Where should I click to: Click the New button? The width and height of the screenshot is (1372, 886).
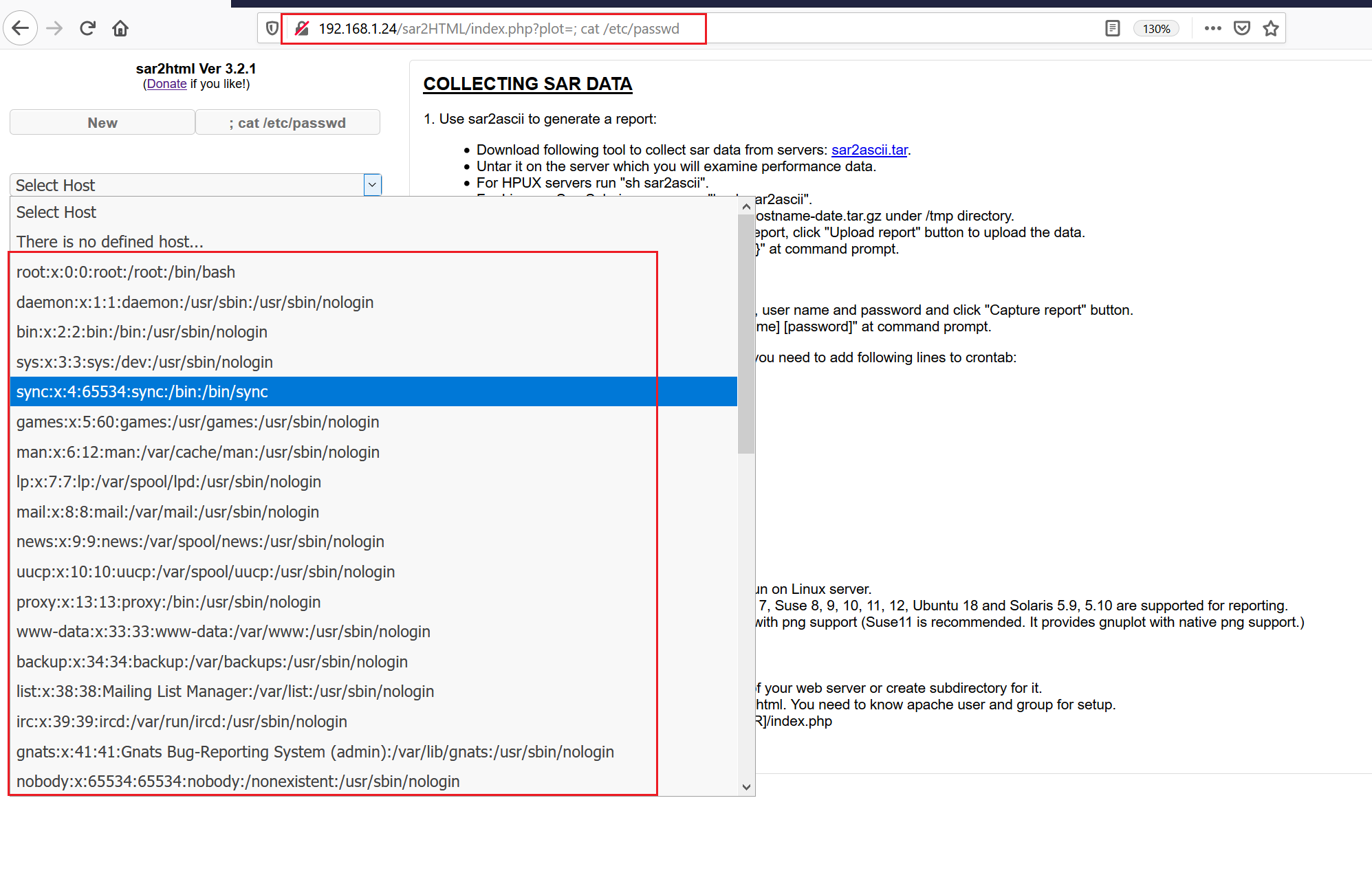102,122
